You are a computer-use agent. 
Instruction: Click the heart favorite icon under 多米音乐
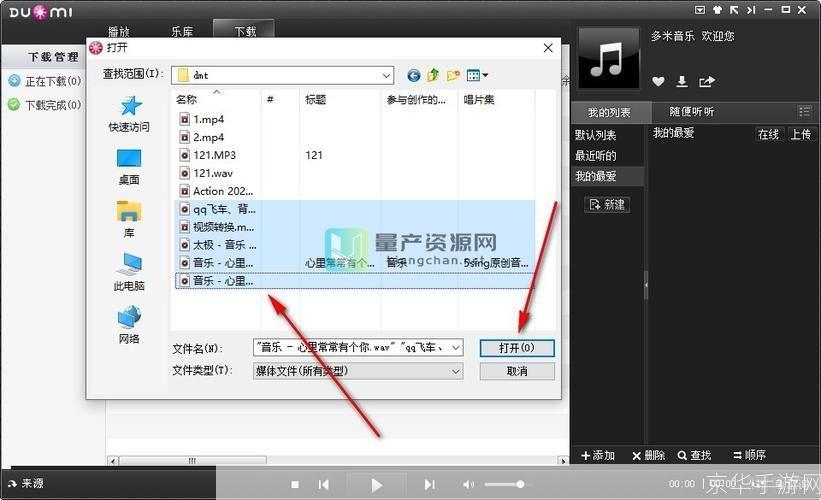[x=658, y=82]
